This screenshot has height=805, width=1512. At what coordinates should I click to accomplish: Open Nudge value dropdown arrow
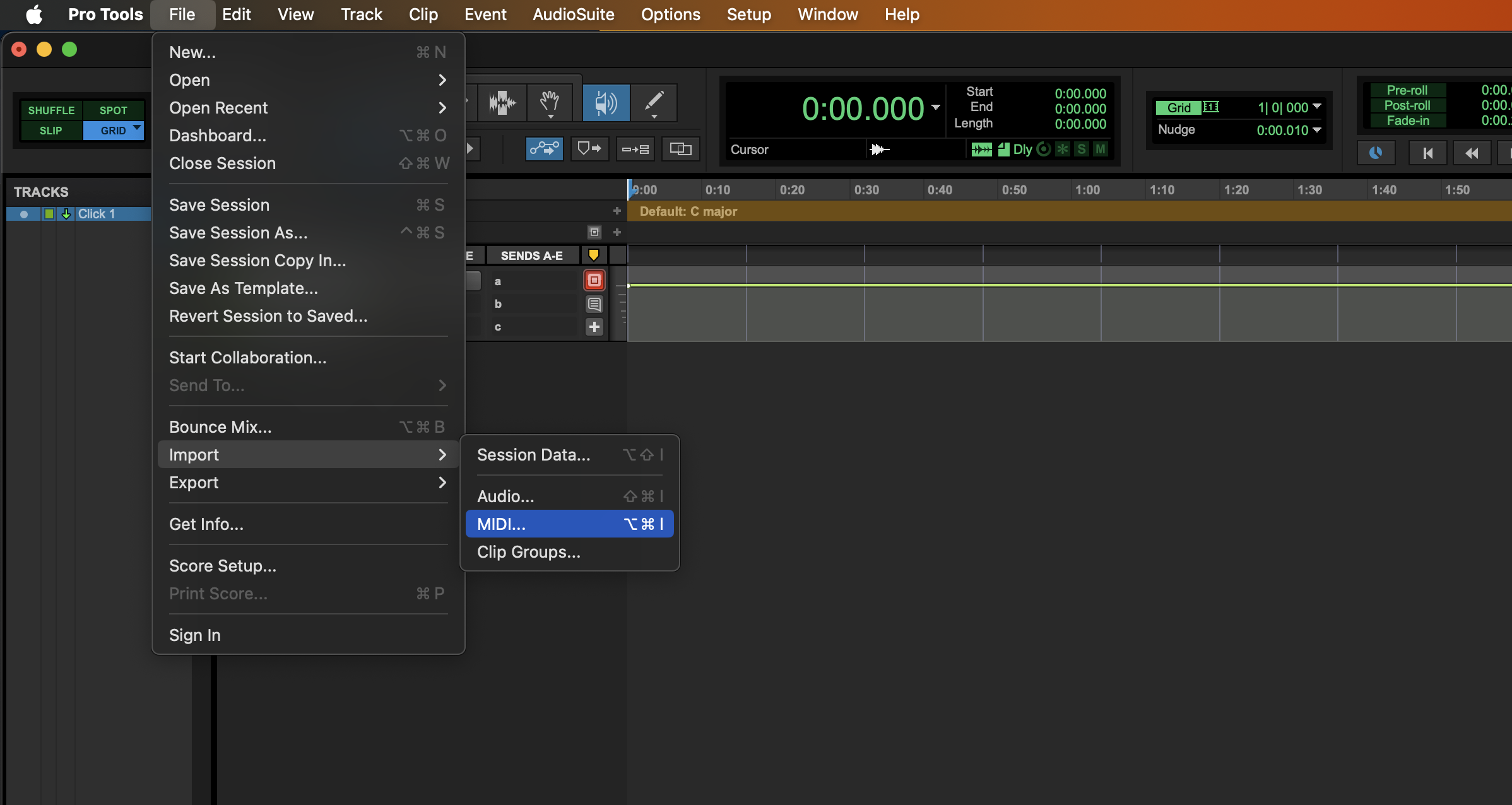[x=1317, y=130]
